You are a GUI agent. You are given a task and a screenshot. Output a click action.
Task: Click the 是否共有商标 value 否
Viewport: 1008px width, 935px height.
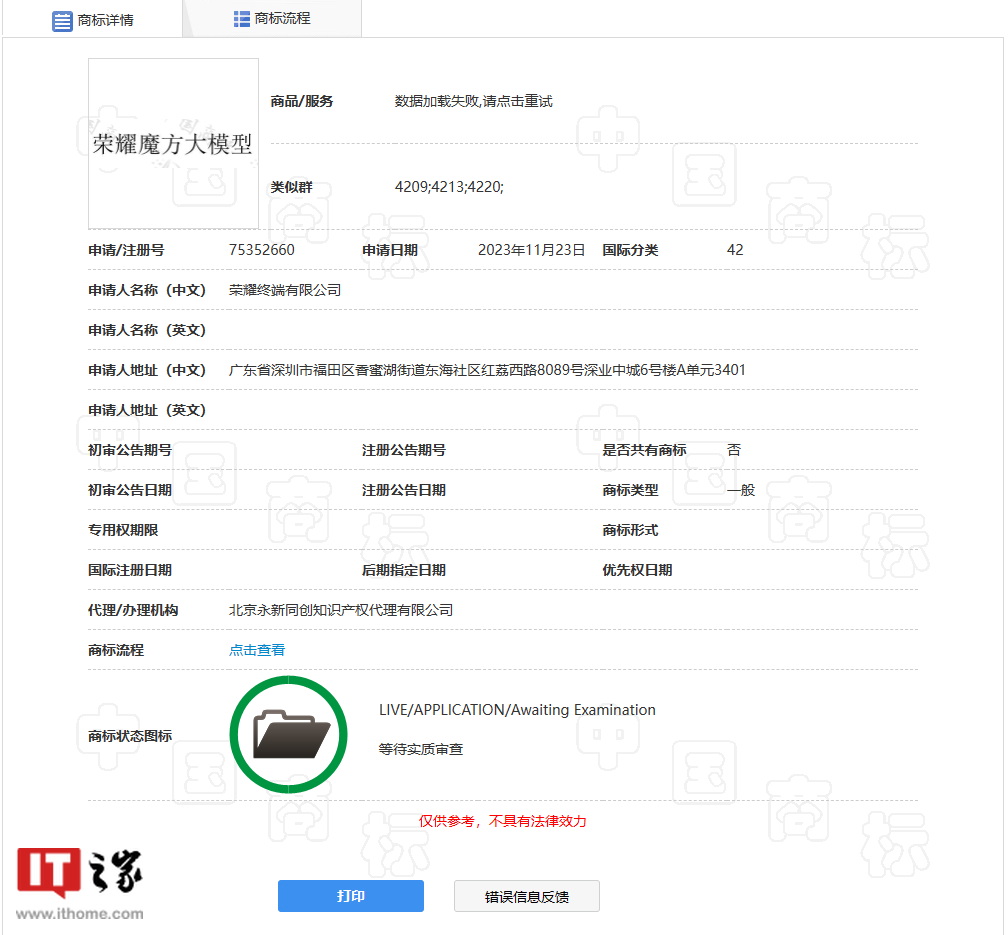coord(734,450)
